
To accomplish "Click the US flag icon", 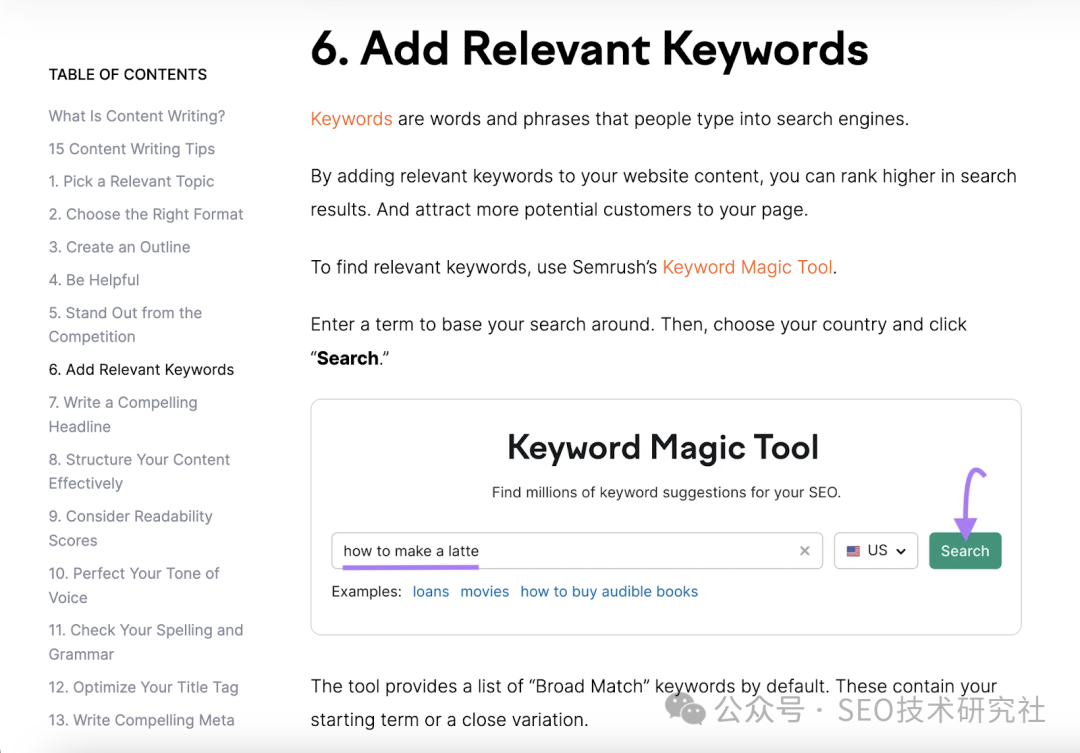I will 853,551.
